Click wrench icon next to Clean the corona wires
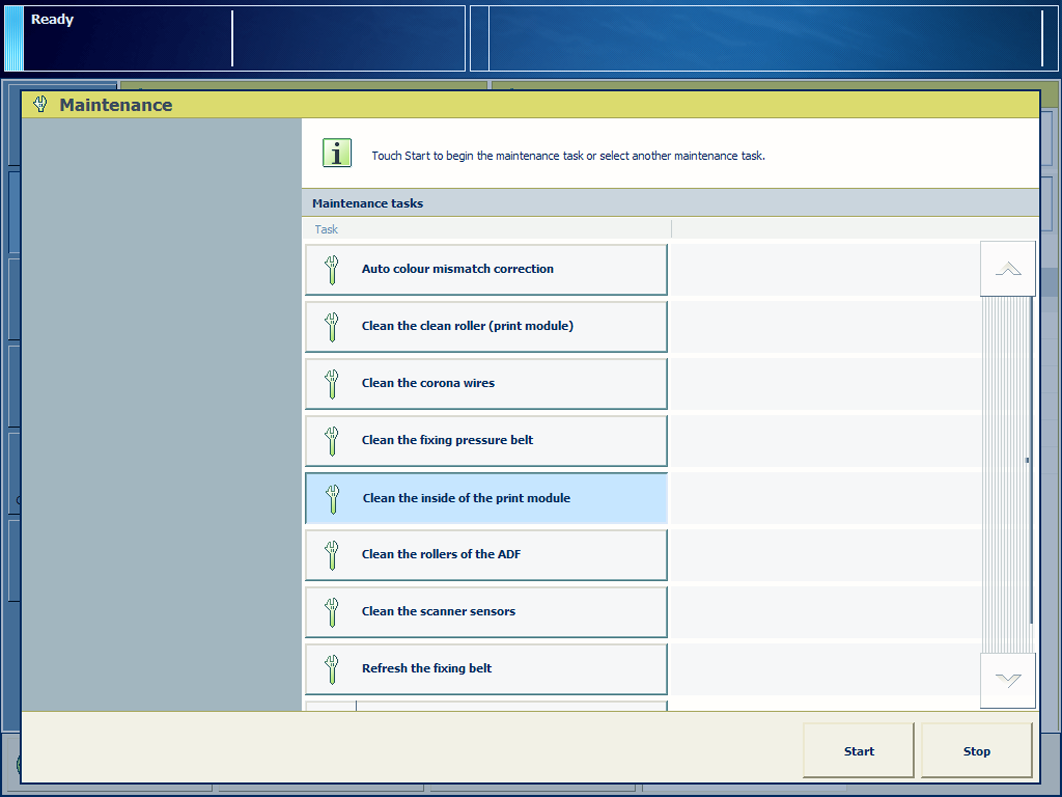Image resolution: width=1062 pixels, height=797 pixels. [332, 384]
